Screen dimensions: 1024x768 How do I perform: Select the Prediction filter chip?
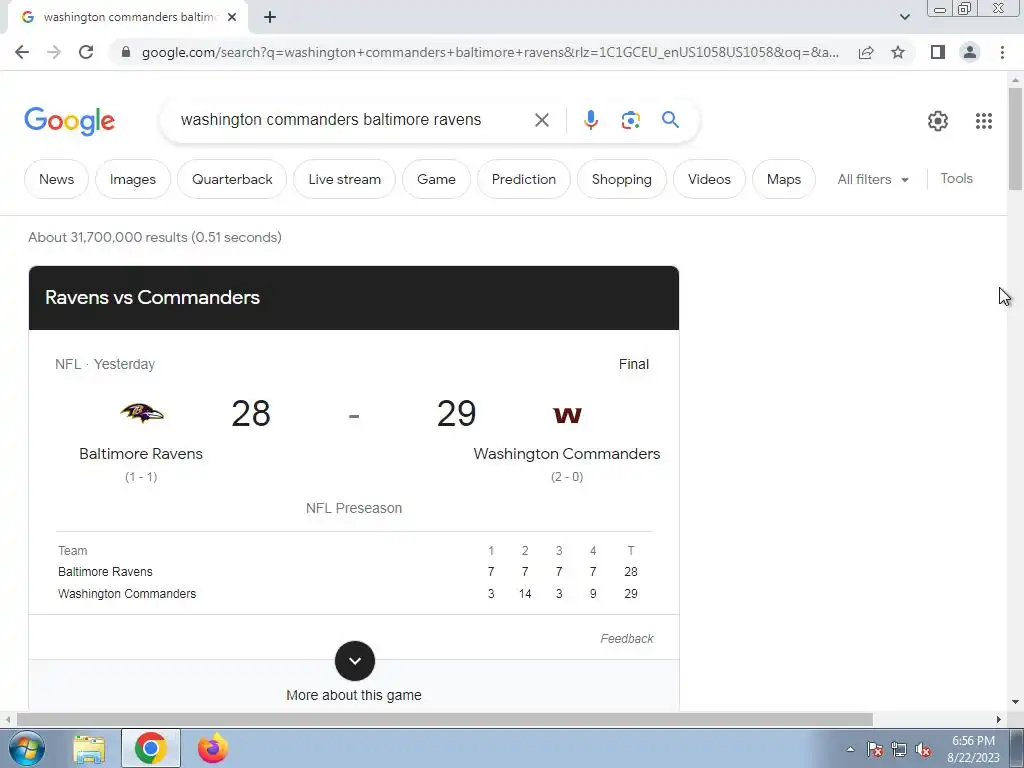[524, 179]
